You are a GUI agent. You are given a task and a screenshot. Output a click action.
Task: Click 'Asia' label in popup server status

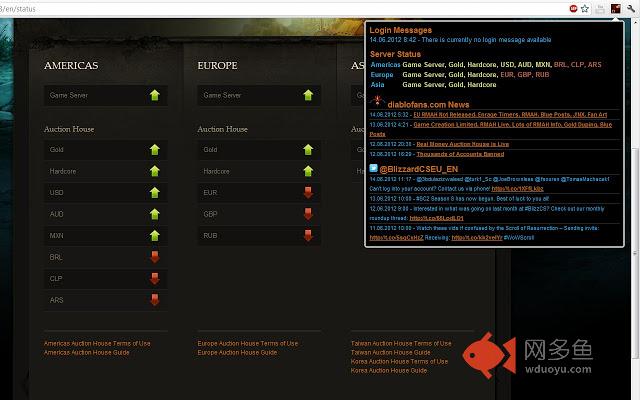[378, 85]
